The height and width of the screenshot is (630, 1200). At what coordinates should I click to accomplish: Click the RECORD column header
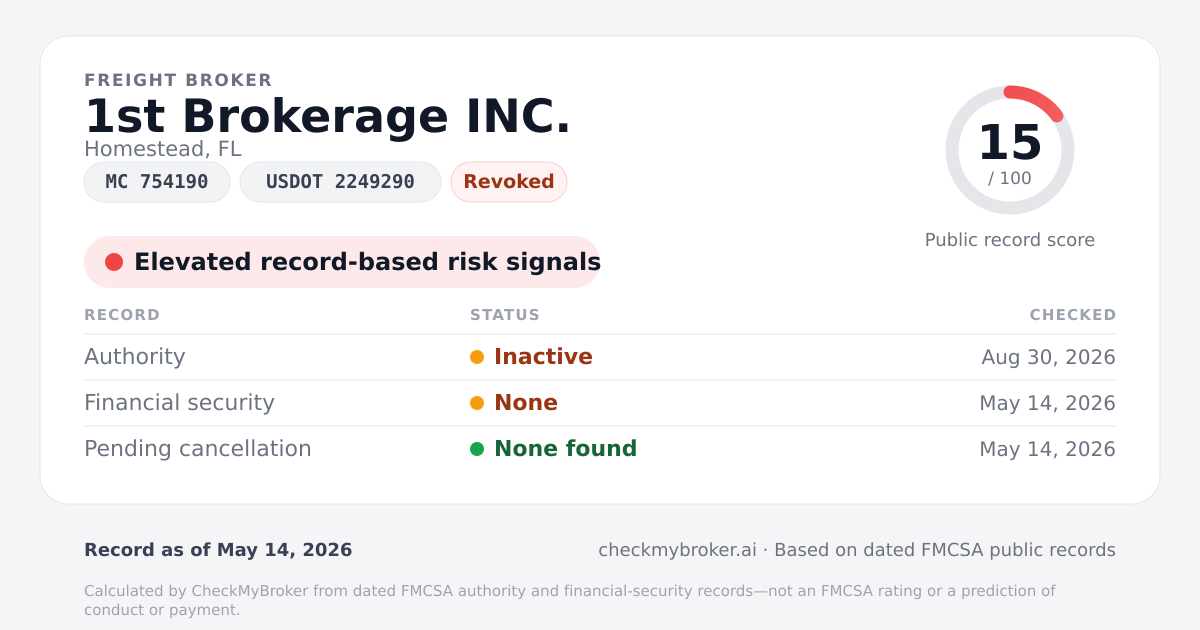(x=122, y=315)
